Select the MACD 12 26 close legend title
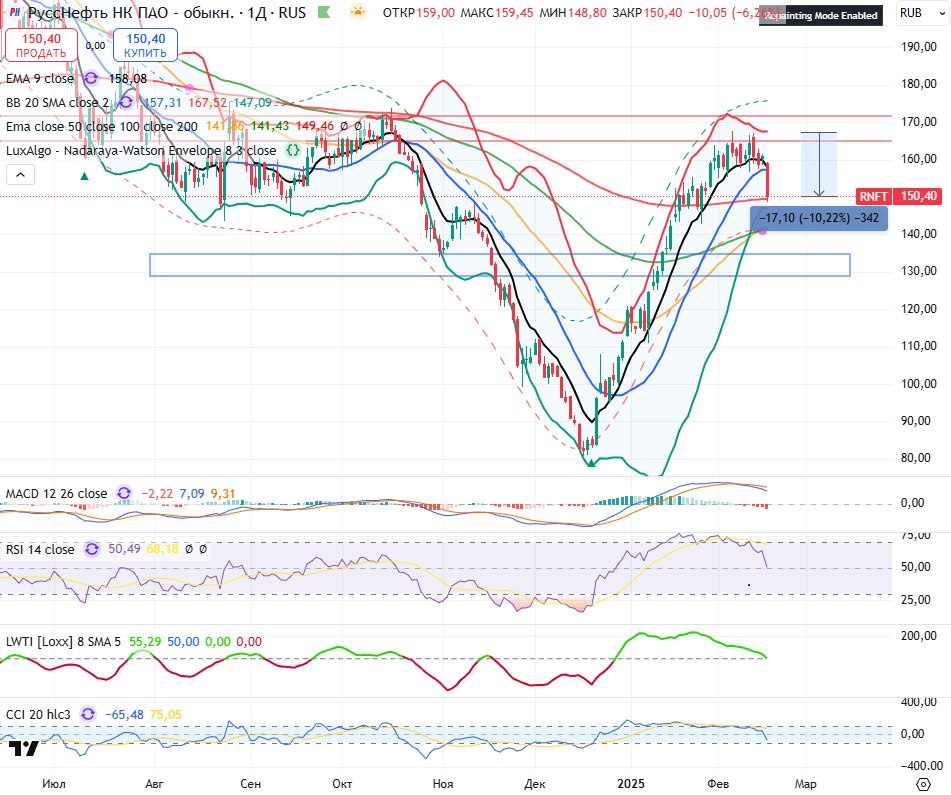The image size is (951, 795). pyautogui.click(x=56, y=494)
